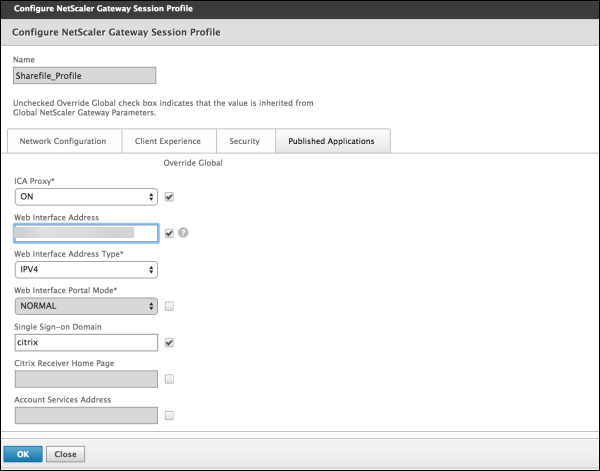This screenshot has height=471, width=600.
Task: Toggle Web Interface Address override checkbox
Action: pyautogui.click(x=169, y=233)
